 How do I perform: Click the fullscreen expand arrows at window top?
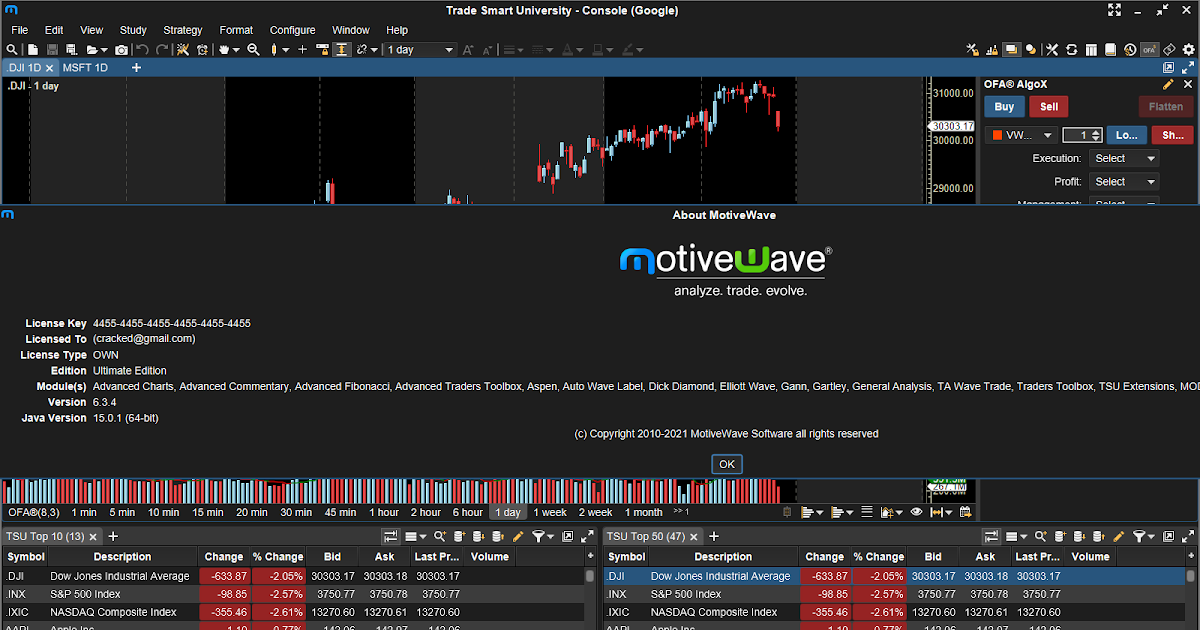click(1115, 10)
